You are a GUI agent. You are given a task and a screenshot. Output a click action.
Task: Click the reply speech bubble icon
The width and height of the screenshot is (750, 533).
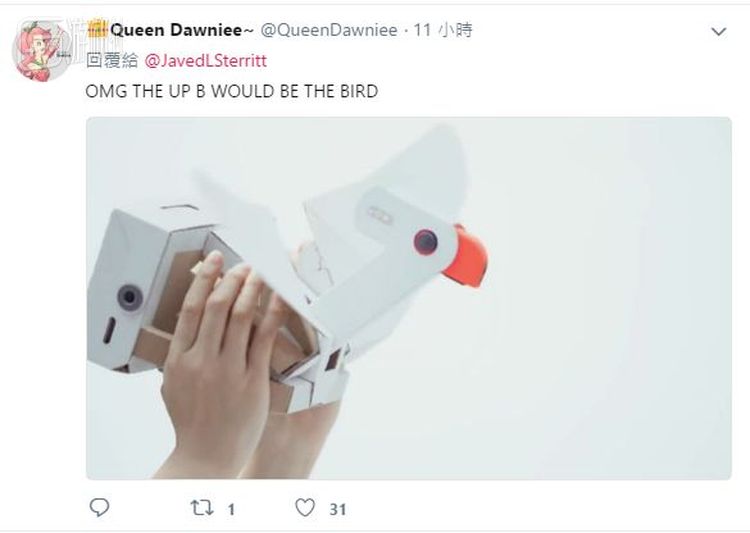[98, 508]
